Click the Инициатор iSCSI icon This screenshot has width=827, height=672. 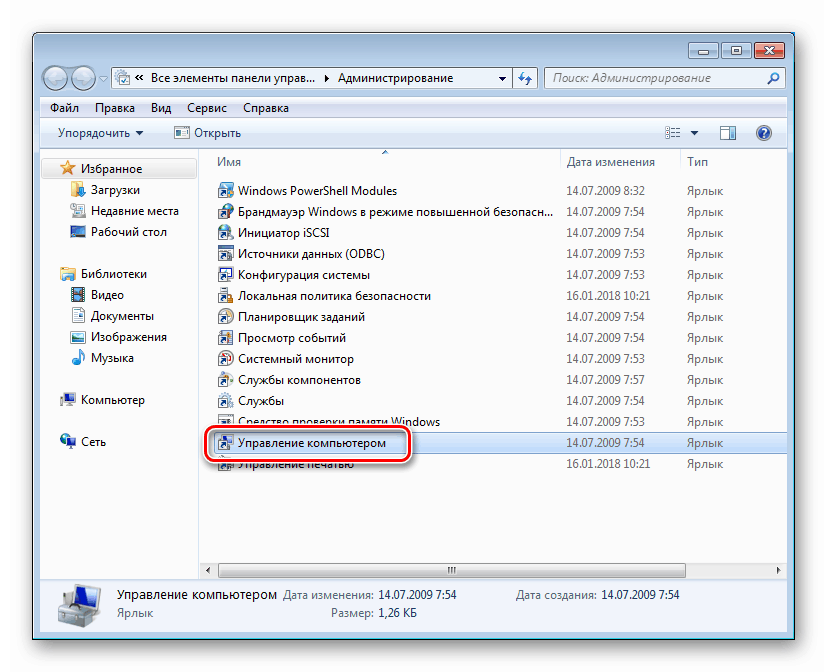225,233
